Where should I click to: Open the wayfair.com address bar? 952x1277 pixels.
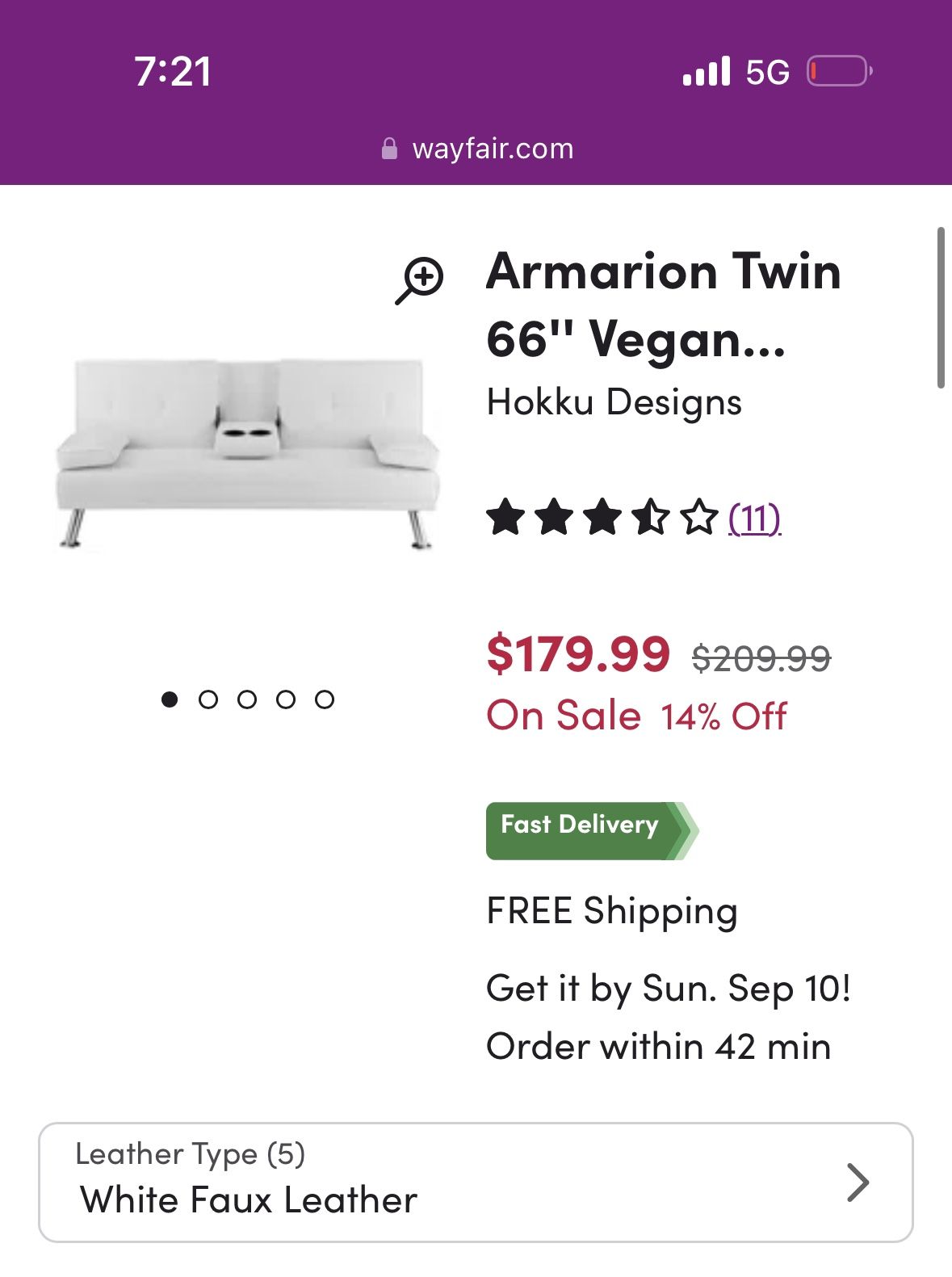coord(491,148)
